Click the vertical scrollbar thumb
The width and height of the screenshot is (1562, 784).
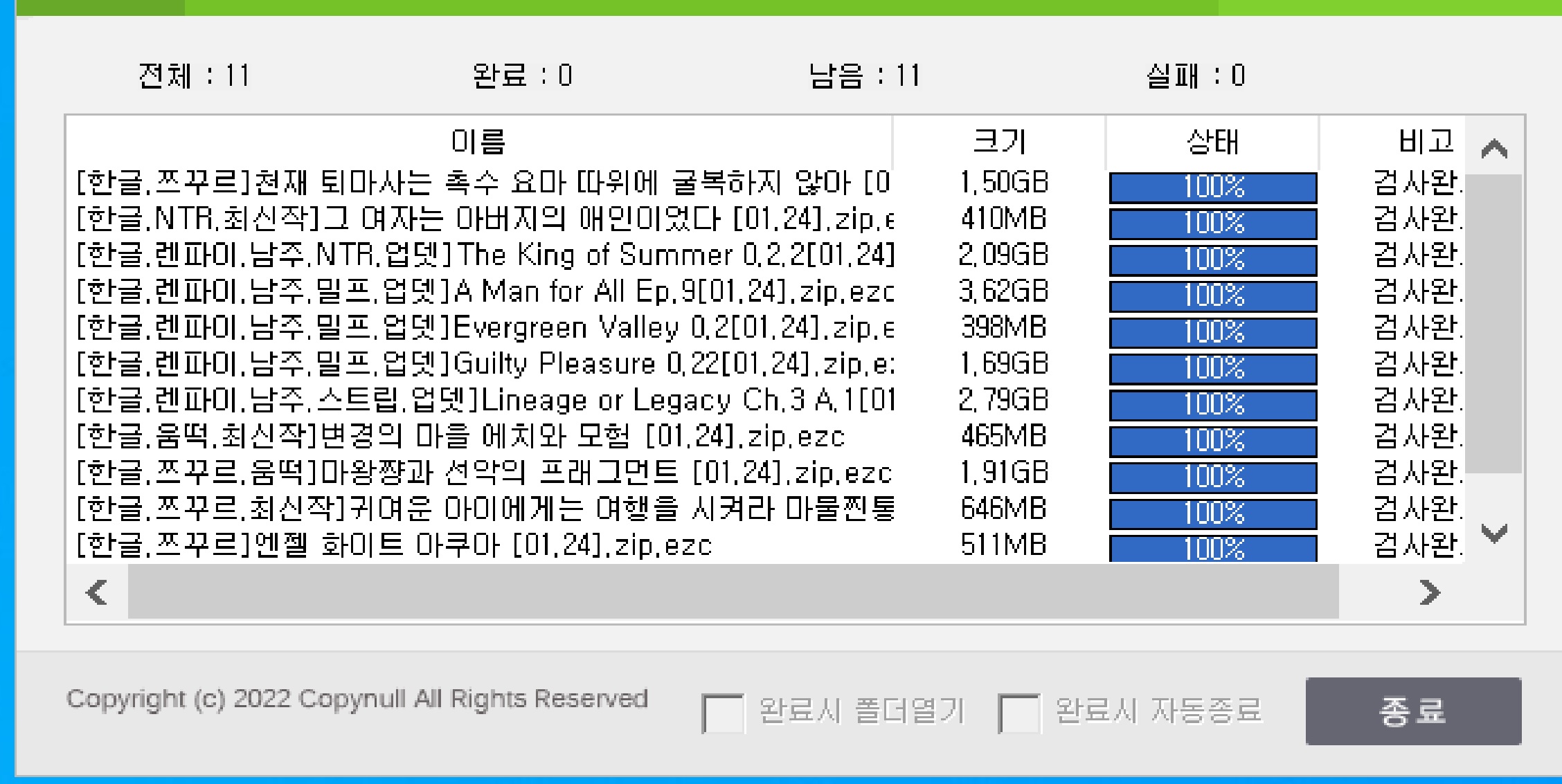point(1494,324)
